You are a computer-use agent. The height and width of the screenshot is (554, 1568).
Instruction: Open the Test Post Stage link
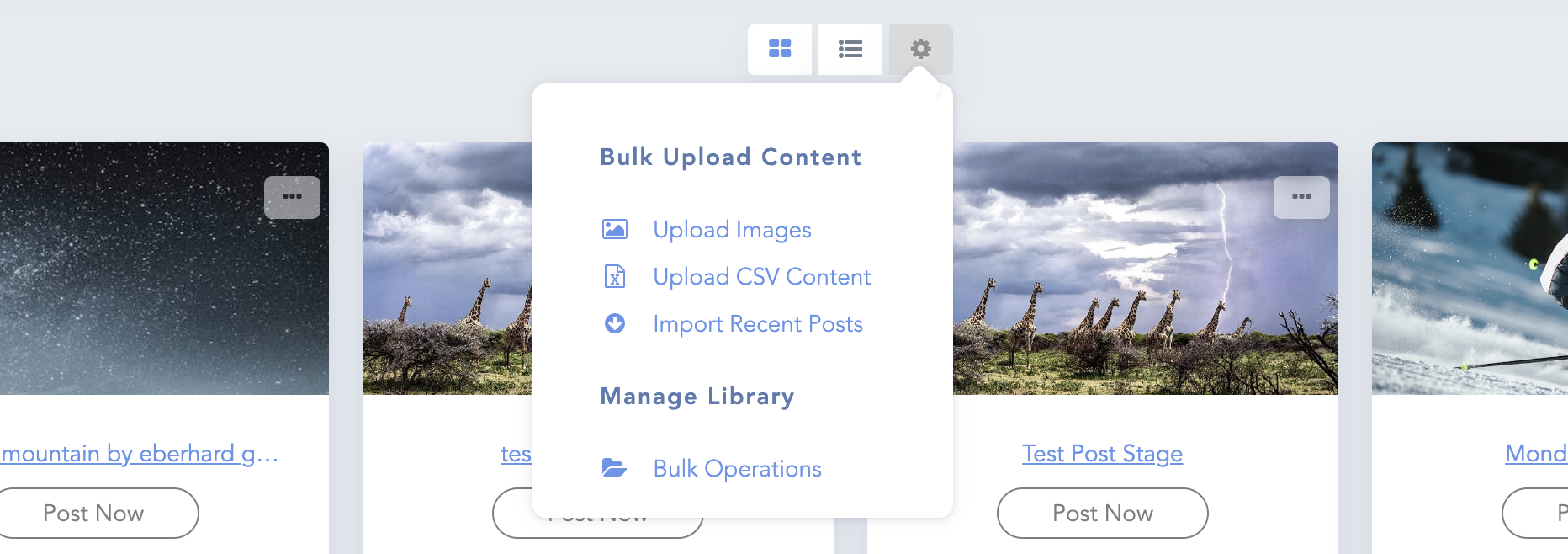pyautogui.click(x=1102, y=454)
